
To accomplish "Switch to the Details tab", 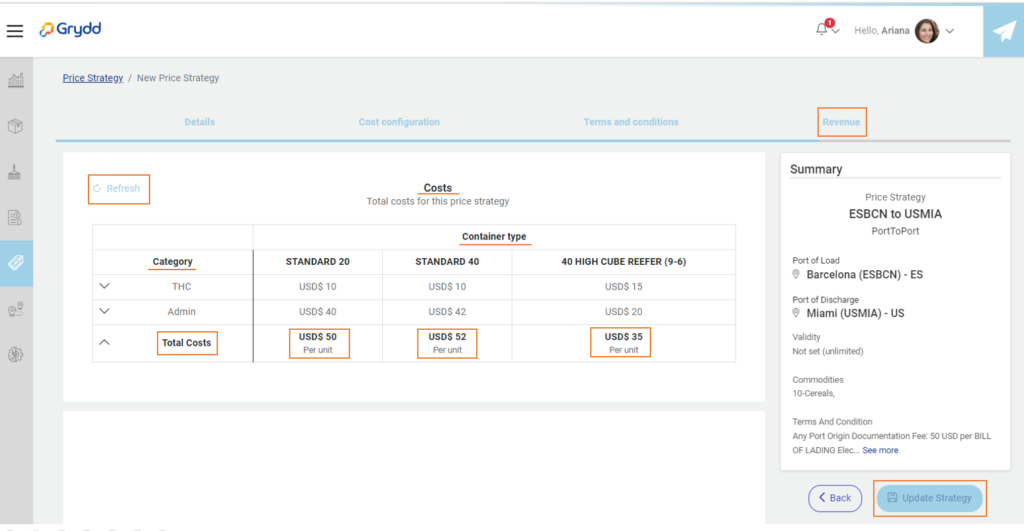I will (199, 122).
